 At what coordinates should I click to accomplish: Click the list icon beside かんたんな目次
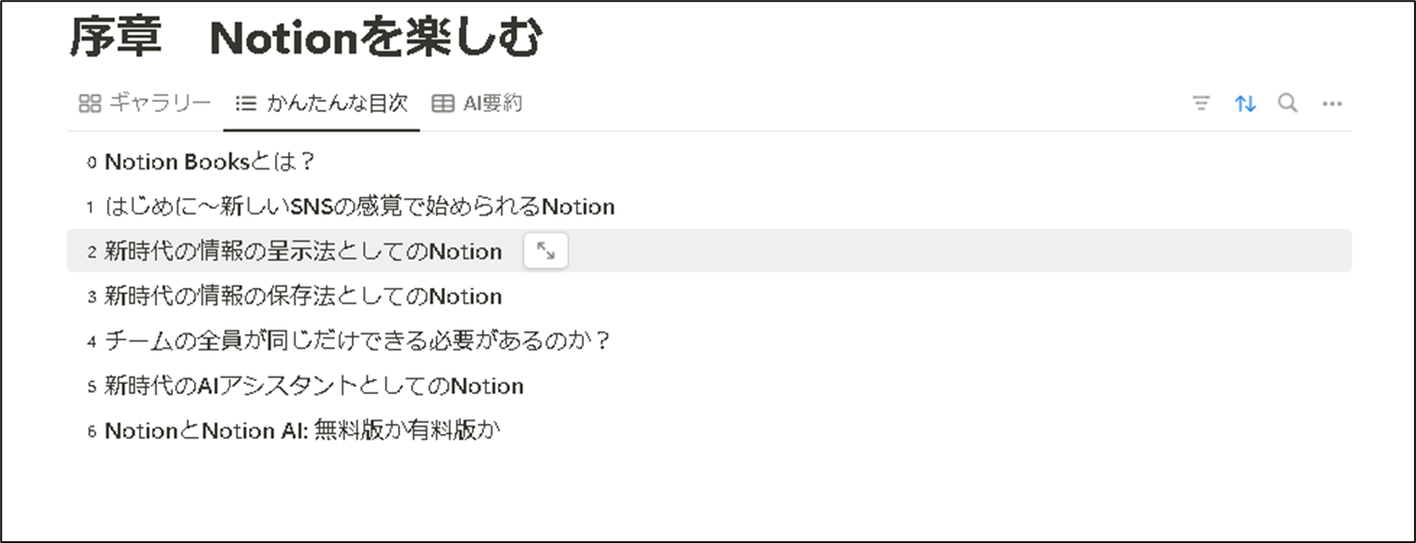pos(245,103)
